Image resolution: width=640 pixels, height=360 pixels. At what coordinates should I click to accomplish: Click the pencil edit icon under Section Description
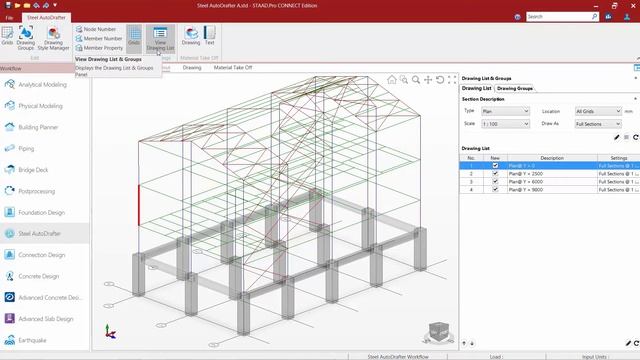[617, 137]
